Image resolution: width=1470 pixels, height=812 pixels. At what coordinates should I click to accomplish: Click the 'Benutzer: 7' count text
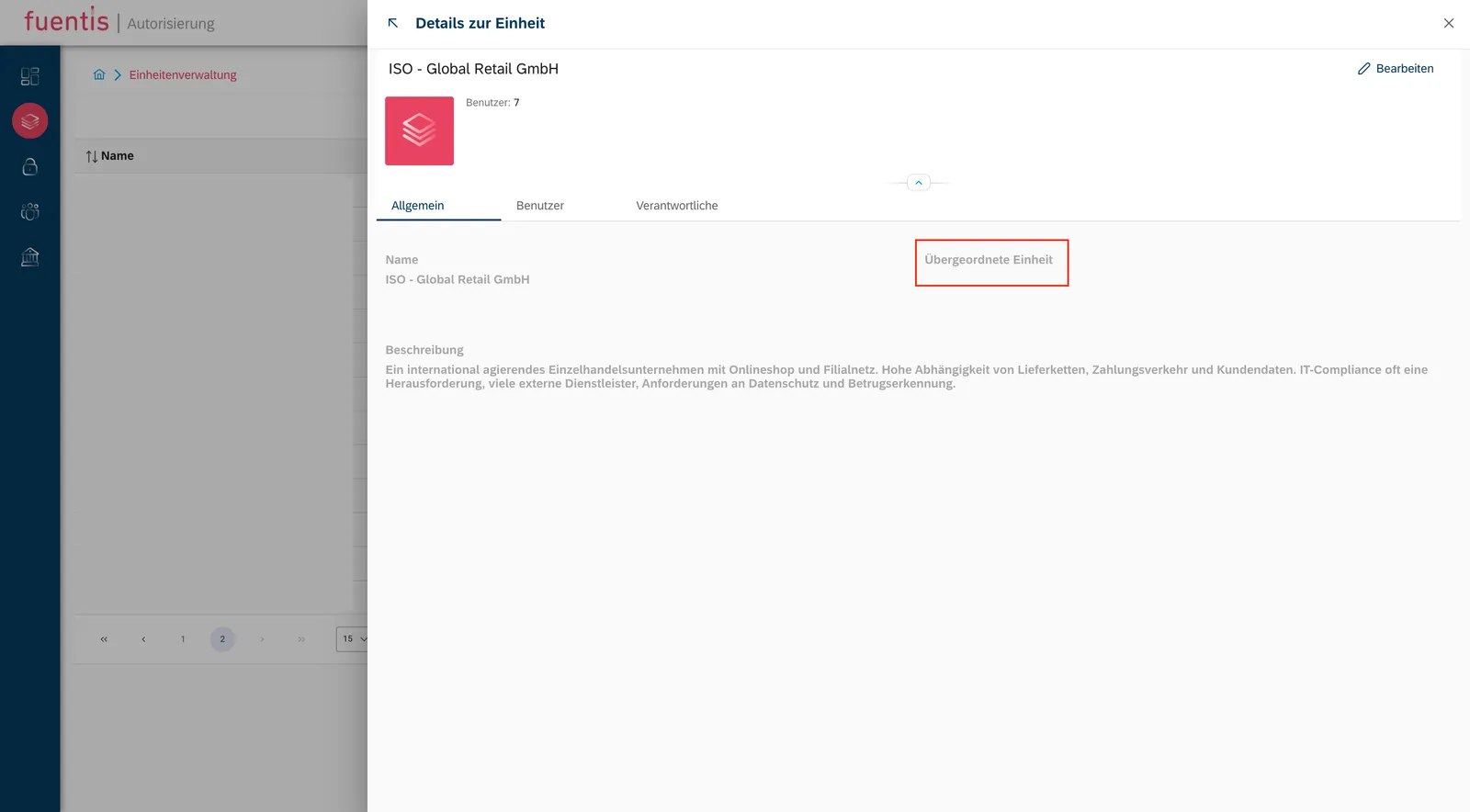pos(492,103)
